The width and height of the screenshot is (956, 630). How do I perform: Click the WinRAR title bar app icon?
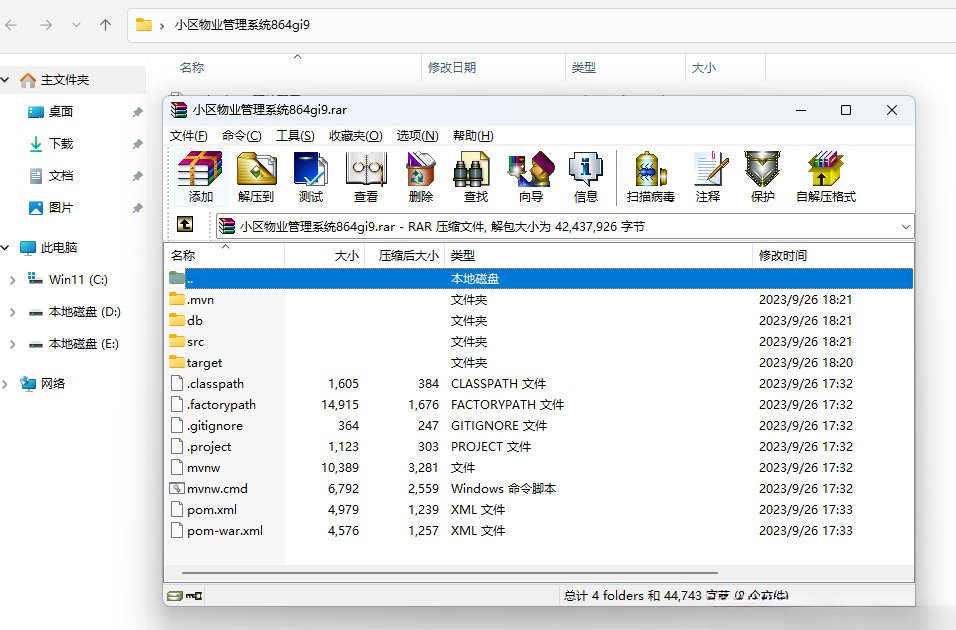(x=179, y=110)
